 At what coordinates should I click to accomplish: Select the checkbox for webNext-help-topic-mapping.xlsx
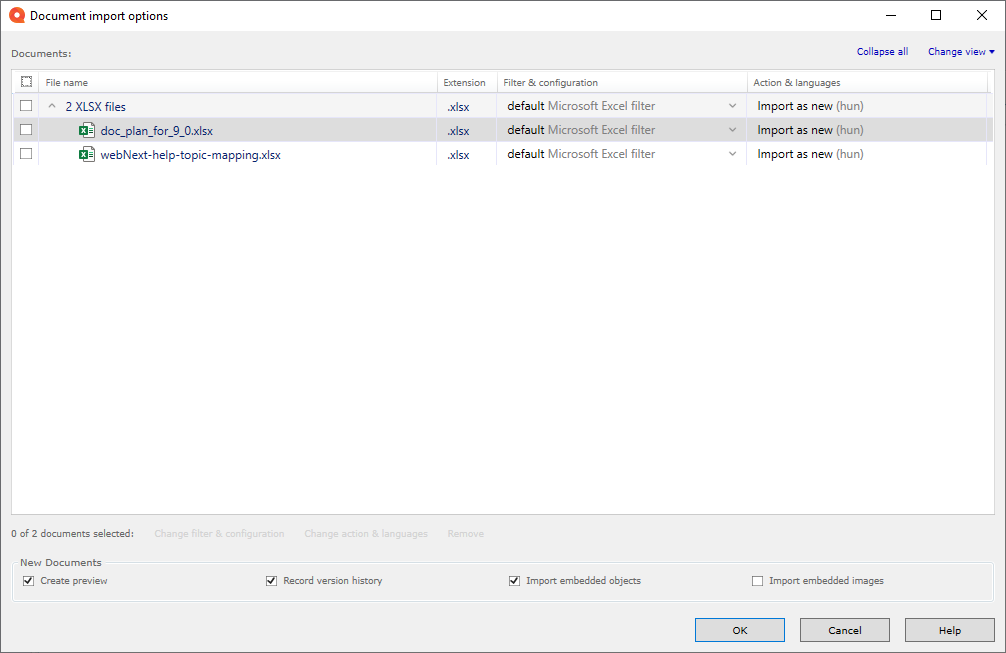coord(26,154)
